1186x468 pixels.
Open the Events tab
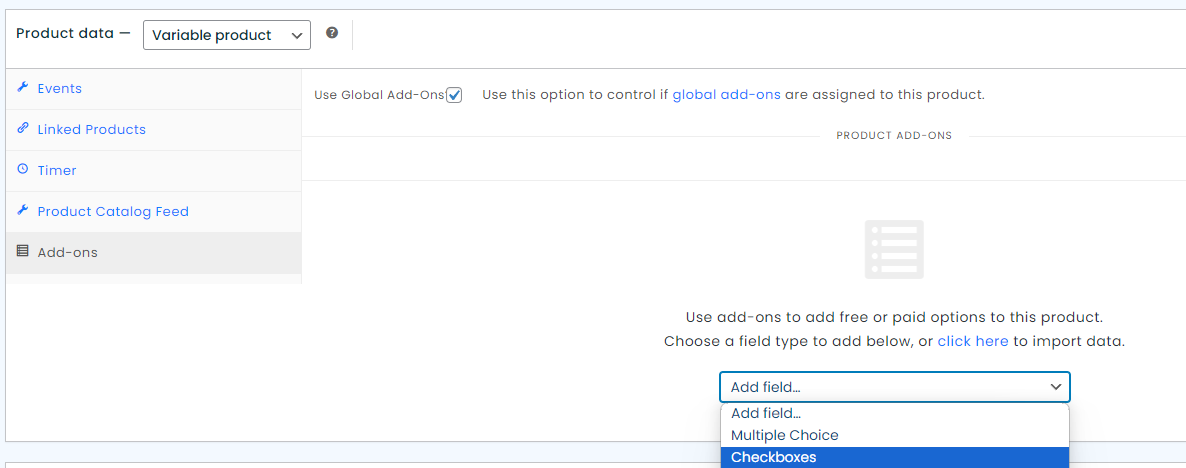click(60, 88)
